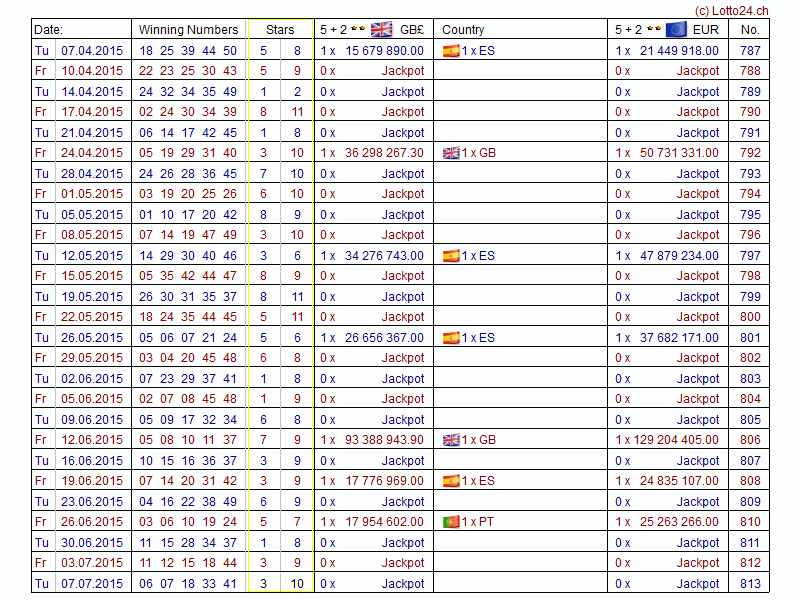Select draw number 813
This screenshot has width=800, height=600.
(x=750, y=584)
